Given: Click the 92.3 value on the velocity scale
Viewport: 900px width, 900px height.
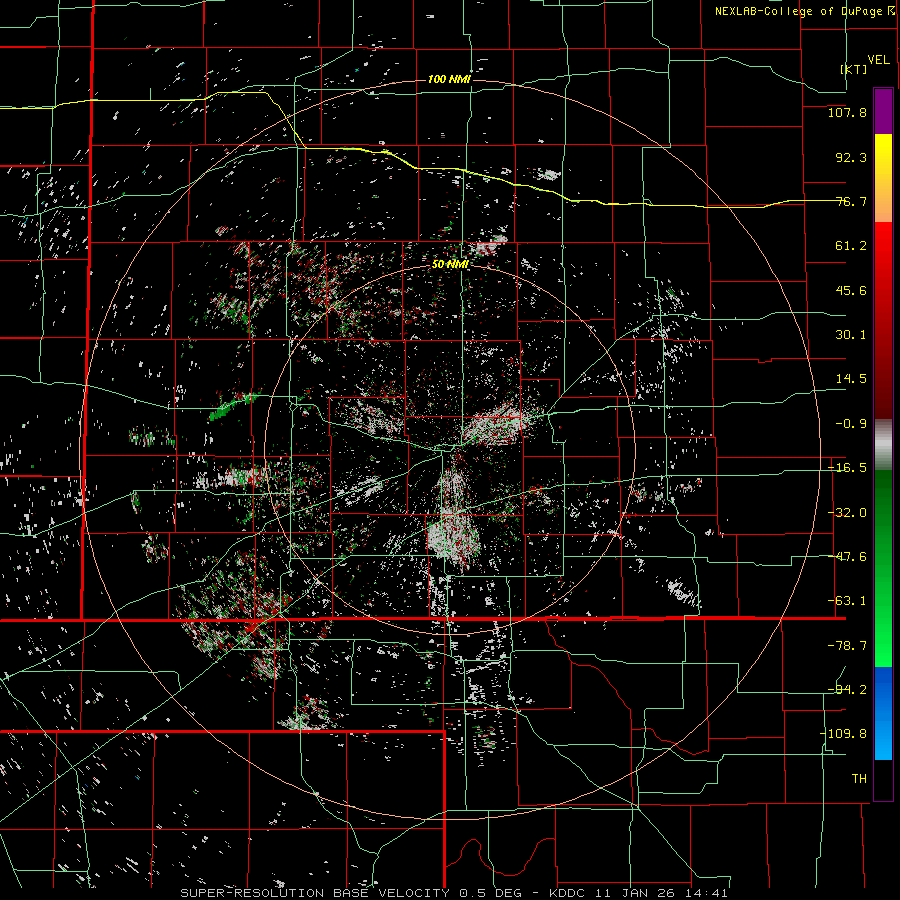Looking at the screenshot, I should [851, 157].
